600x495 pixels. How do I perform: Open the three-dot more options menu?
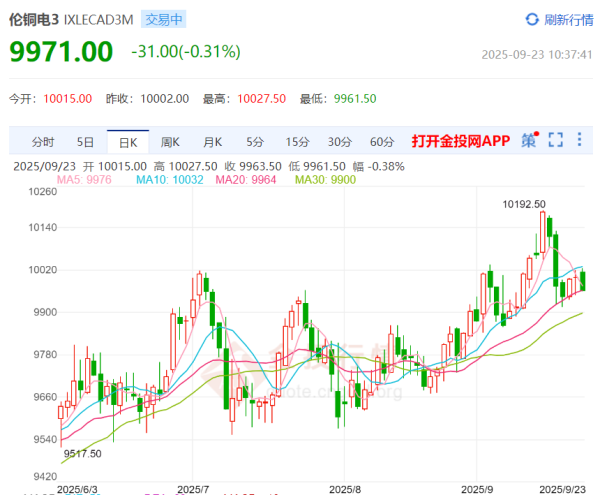582,141
